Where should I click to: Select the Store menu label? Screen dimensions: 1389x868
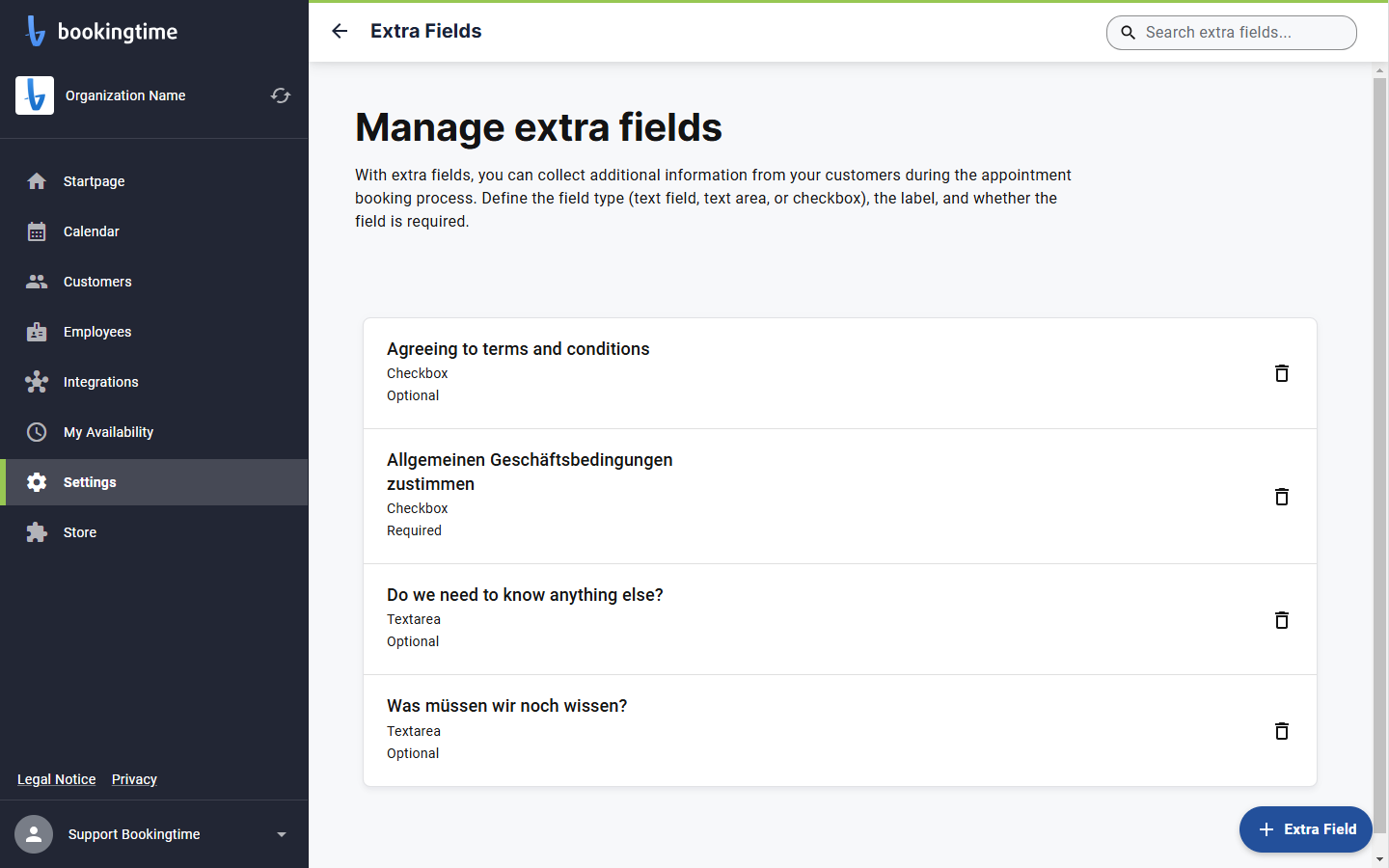(80, 532)
